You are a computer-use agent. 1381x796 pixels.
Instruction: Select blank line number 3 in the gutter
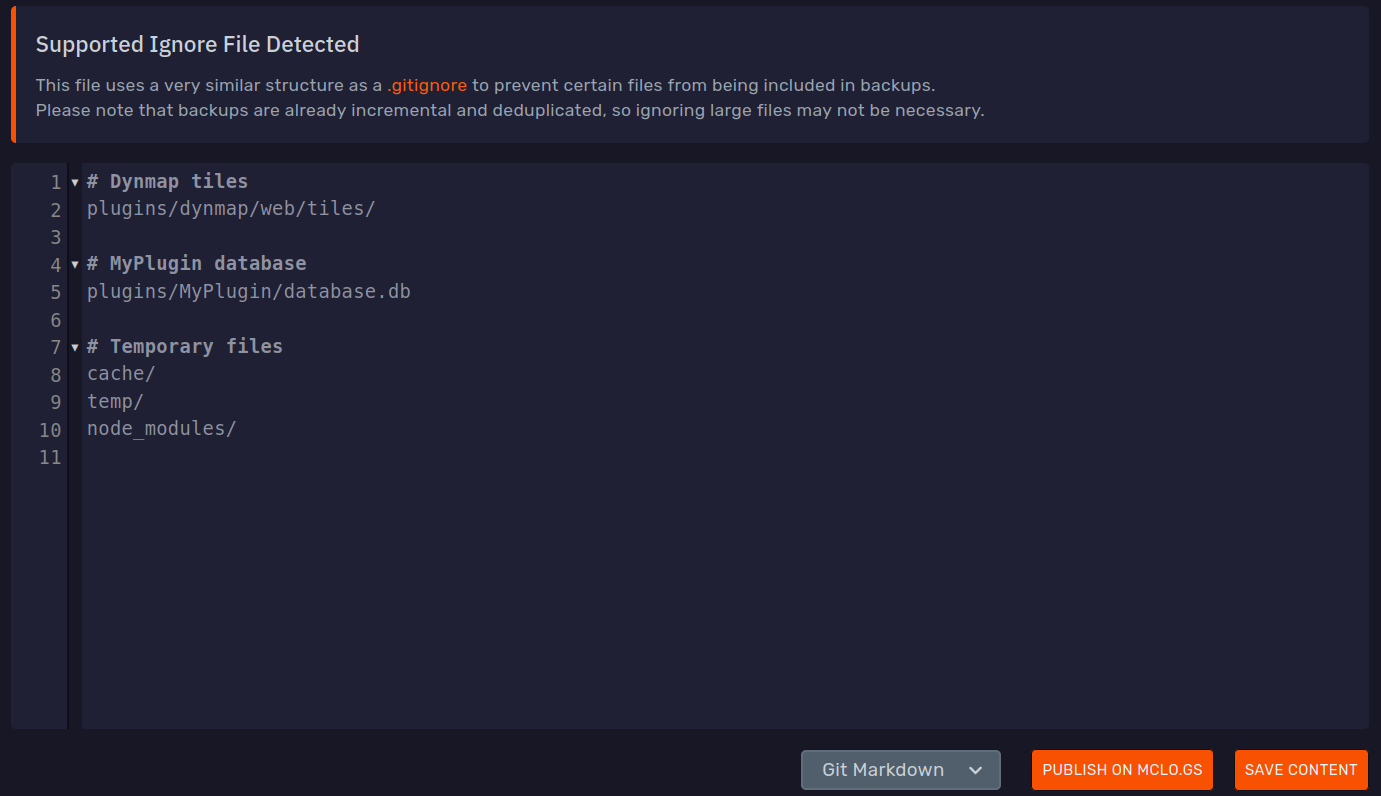point(55,237)
